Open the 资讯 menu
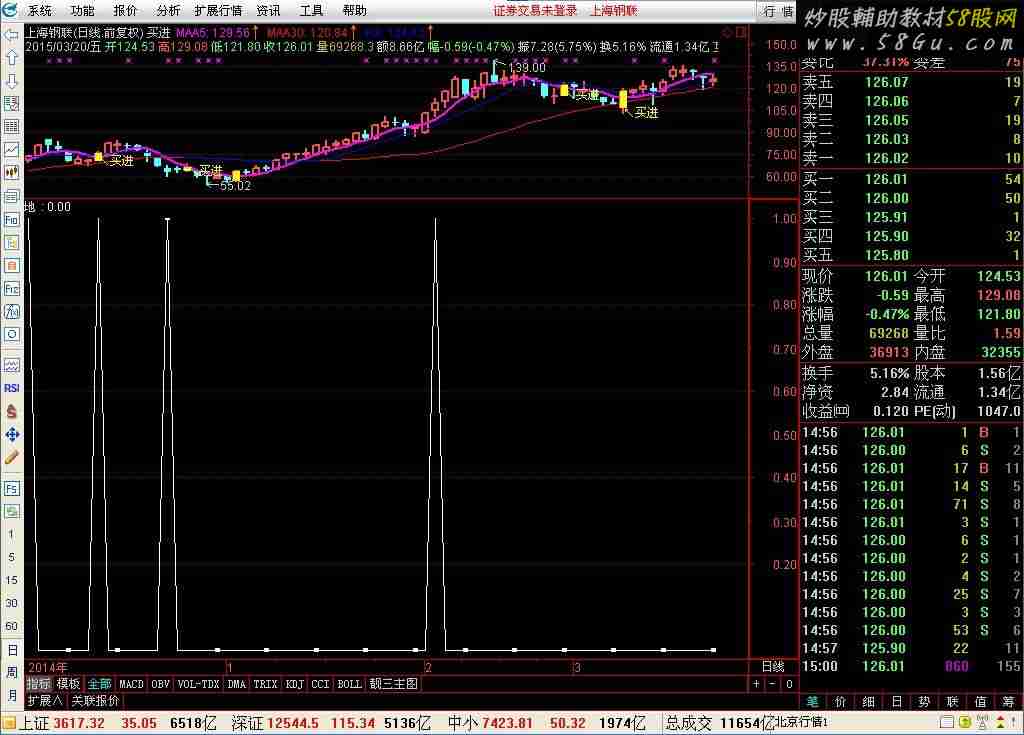Screen dimensions: 1024x735 tap(268, 10)
